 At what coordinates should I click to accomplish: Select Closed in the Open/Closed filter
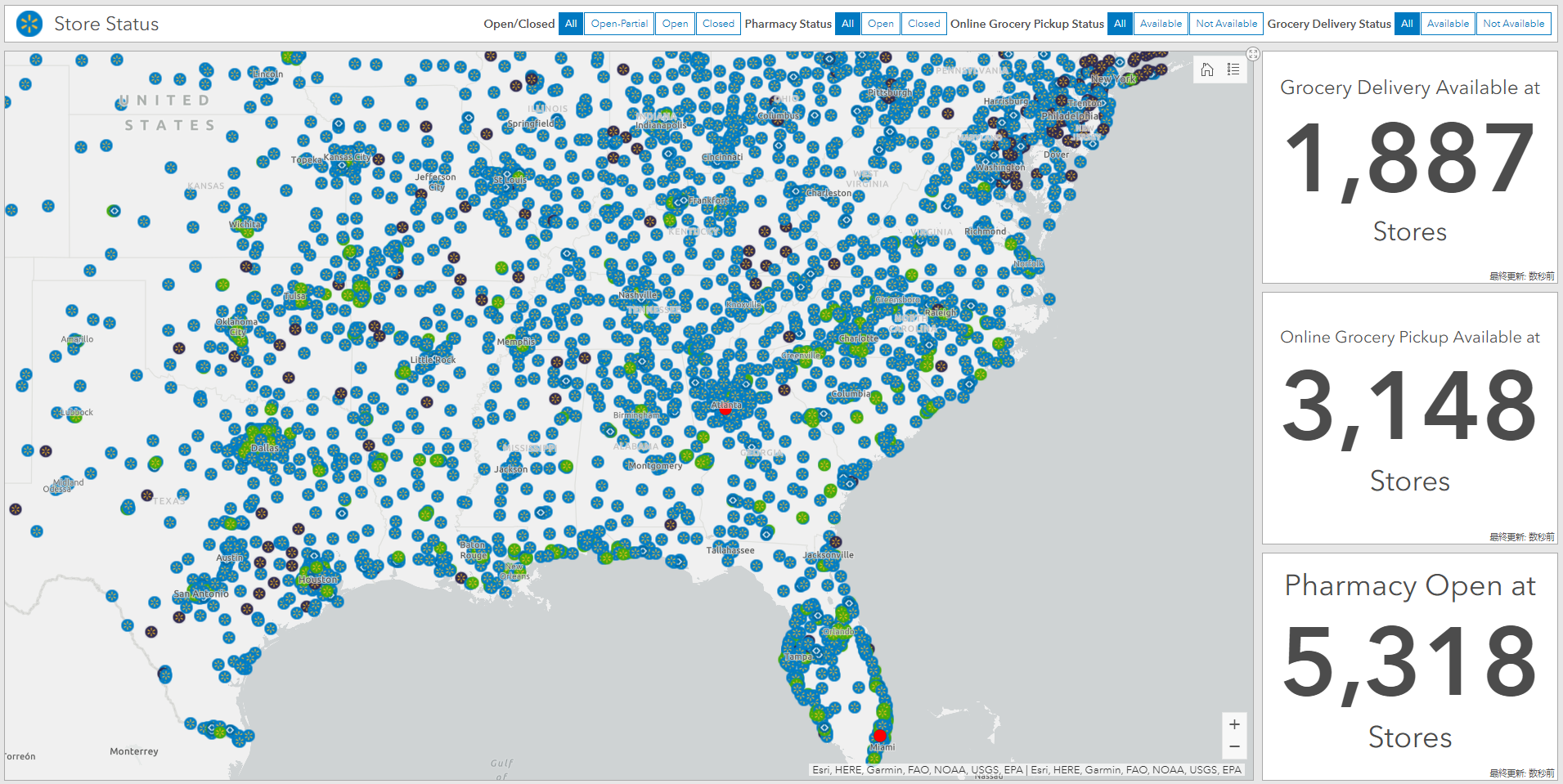(718, 24)
